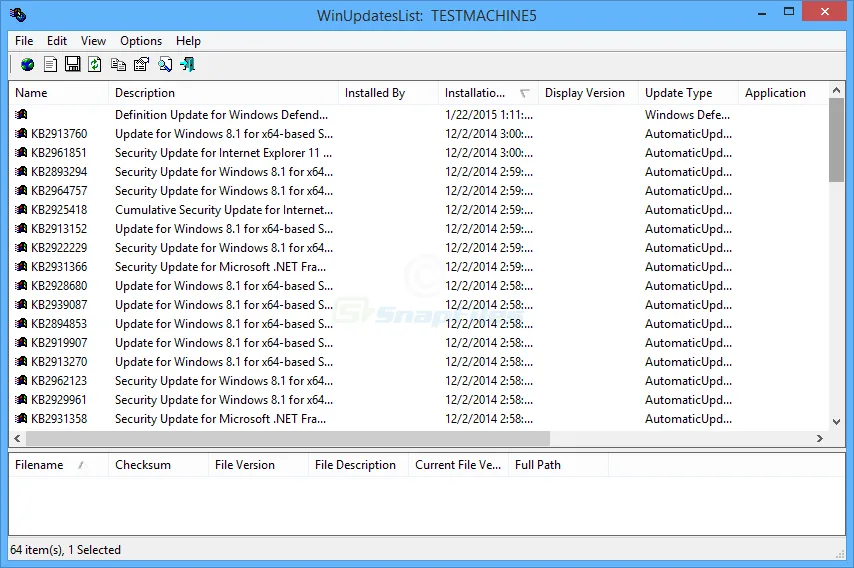The width and height of the screenshot is (854, 568).
Task: Click the '1/22/2015 1:11' installation date cell
Action: (x=489, y=115)
